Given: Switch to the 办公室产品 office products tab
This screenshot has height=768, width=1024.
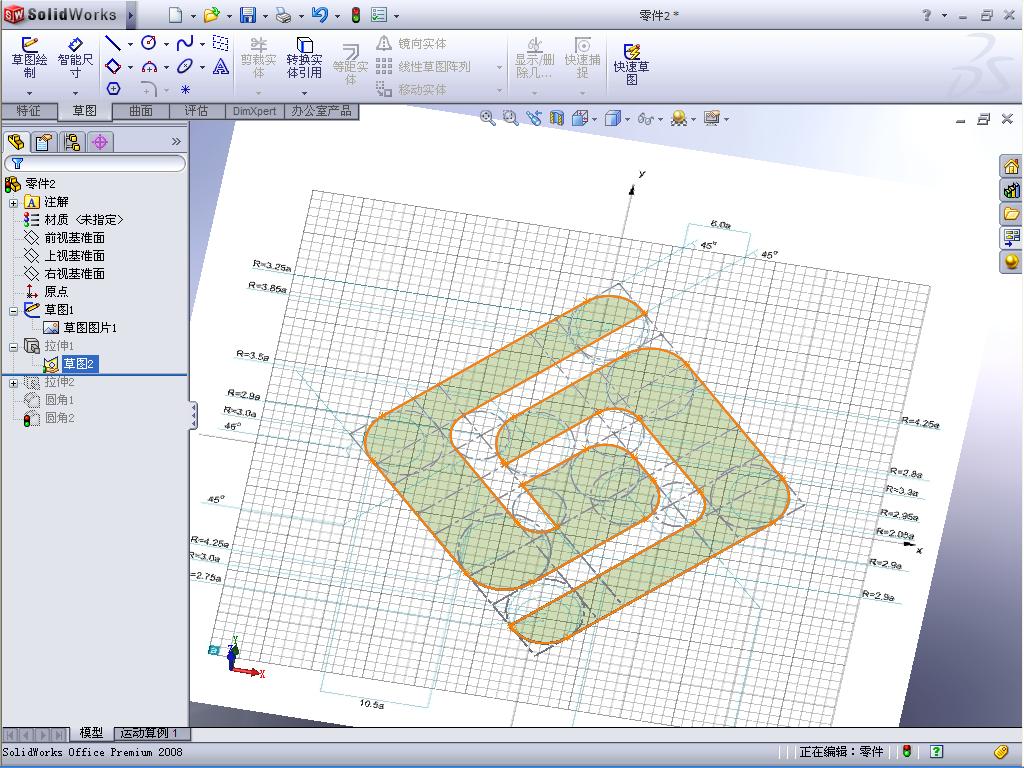Looking at the screenshot, I should click(x=321, y=111).
